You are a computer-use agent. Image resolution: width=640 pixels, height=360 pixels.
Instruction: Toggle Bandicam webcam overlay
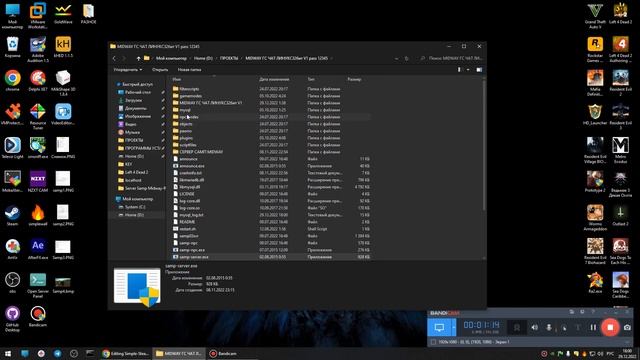tap(517, 327)
